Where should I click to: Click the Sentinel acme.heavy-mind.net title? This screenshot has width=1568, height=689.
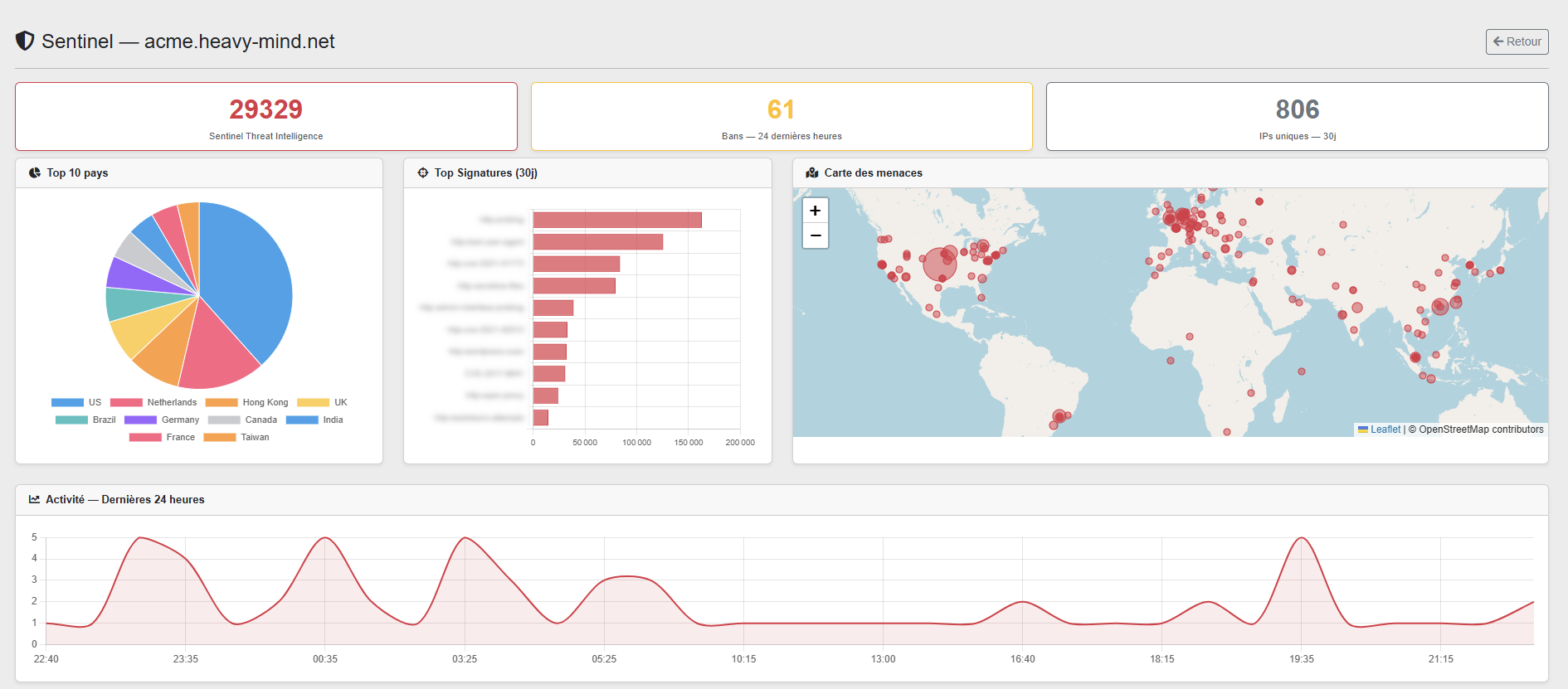click(x=188, y=41)
